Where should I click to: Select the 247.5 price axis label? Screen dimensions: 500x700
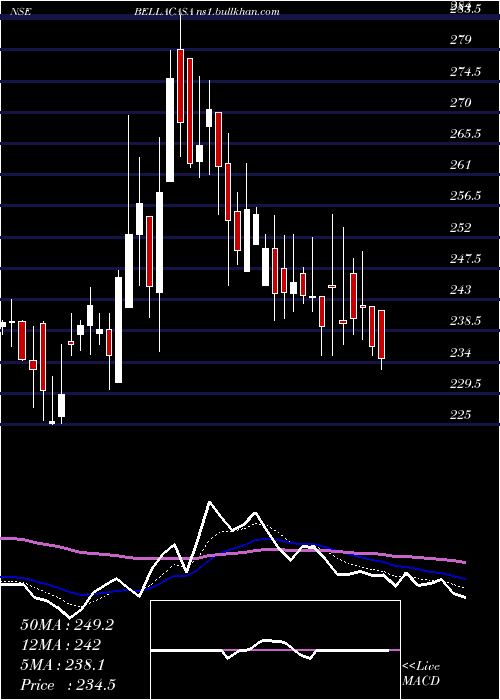[x=466, y=258]
